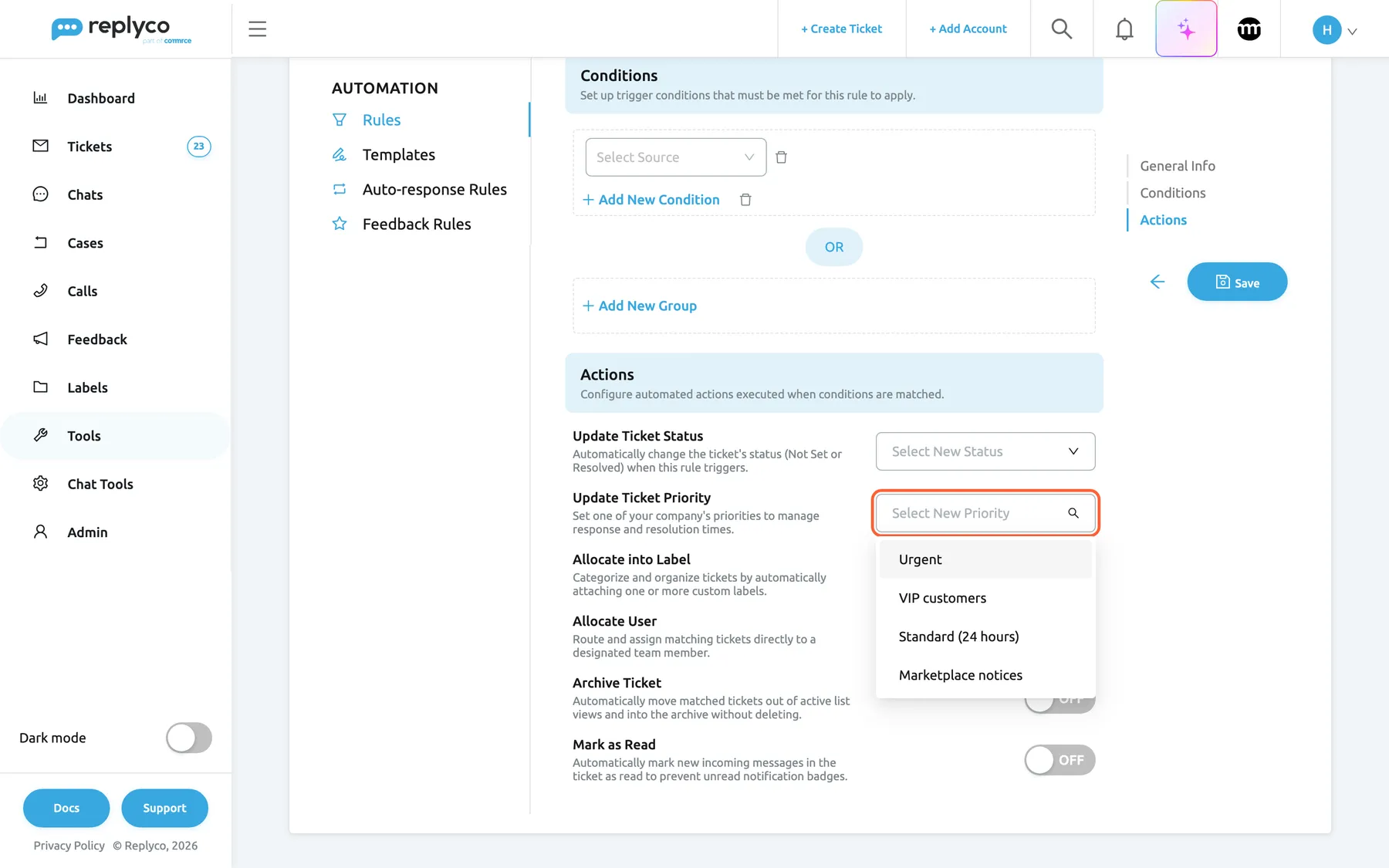
Task: Click the Chat Tools gear icon
Action: (41, 484)
